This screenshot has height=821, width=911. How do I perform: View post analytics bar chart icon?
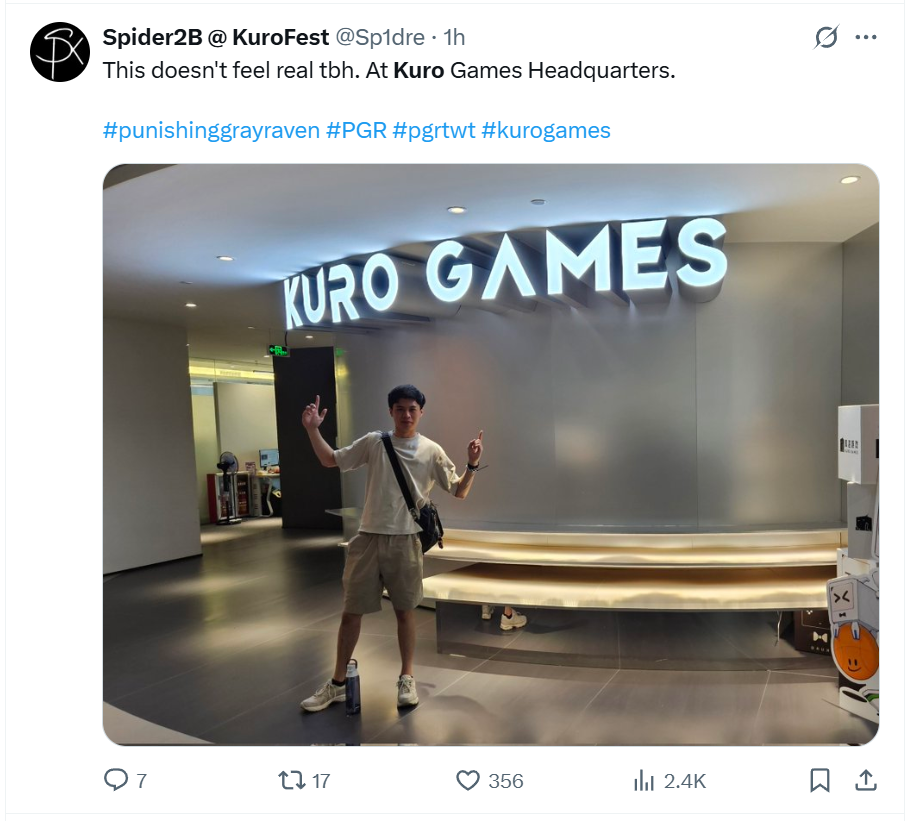pos(644,780)
